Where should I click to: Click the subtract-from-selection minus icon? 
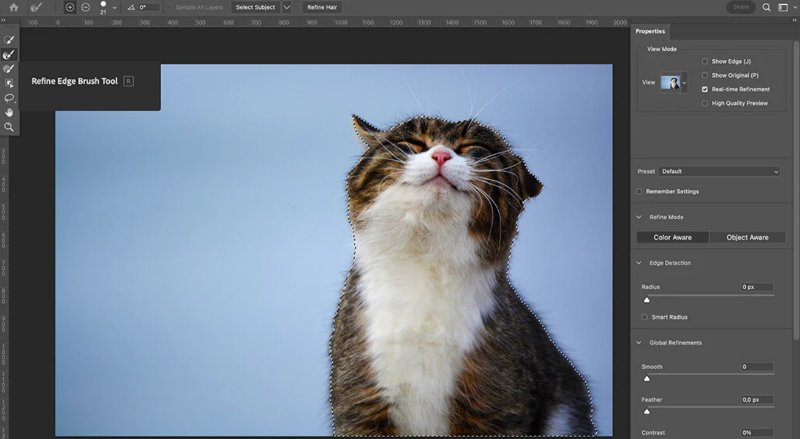click(84, 7)
